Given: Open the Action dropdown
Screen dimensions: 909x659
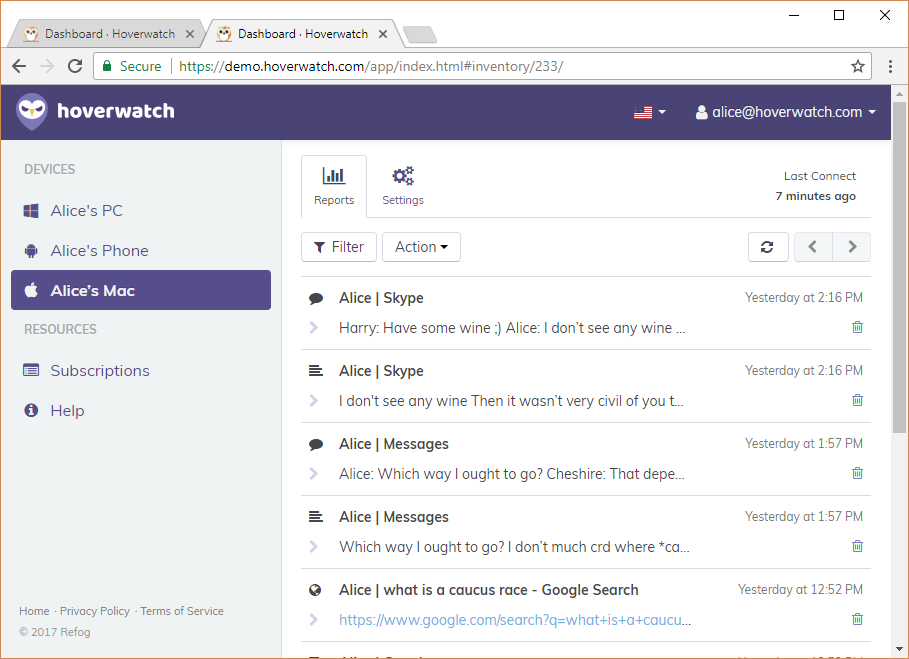Looking at the screenshot, I should [421, 247].
